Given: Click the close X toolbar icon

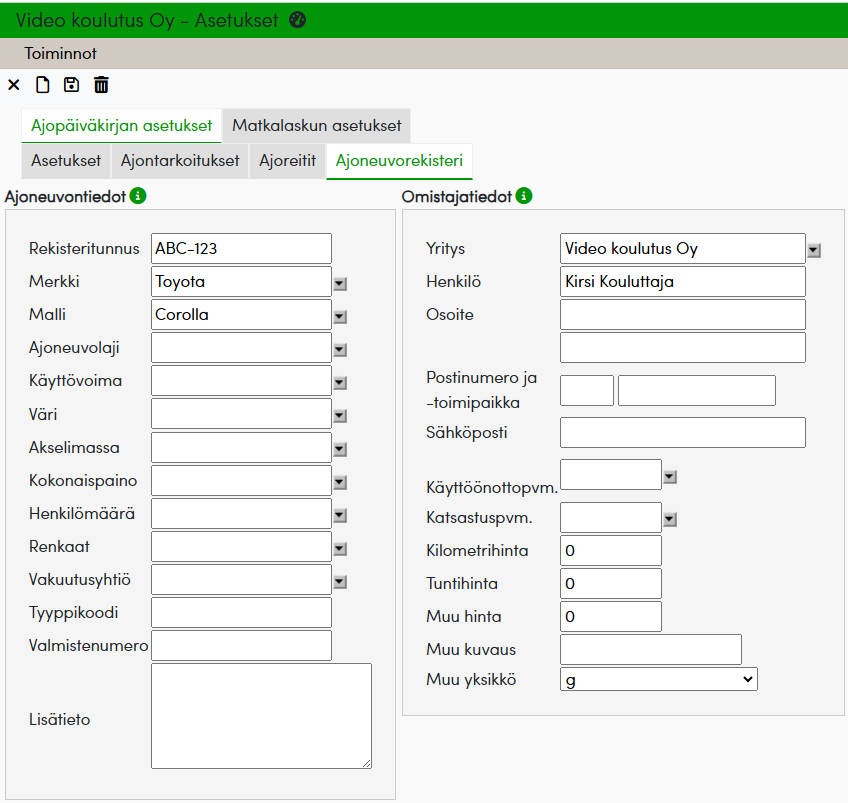Looking at the screenshot, I should pyautogui.click(x=13, y=85).
